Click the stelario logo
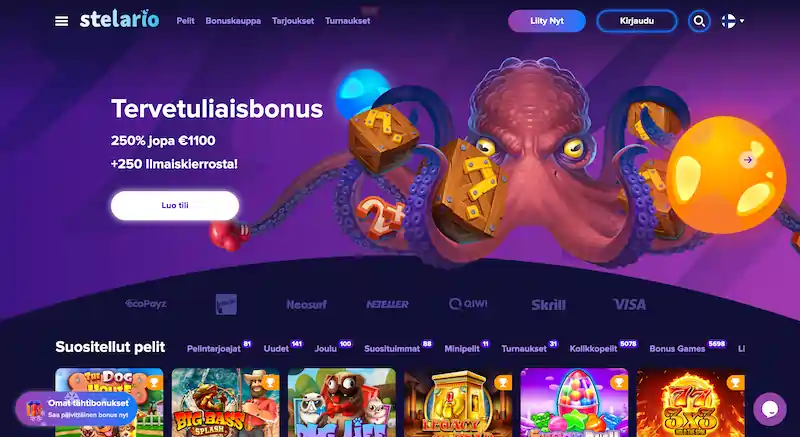800x437 pixels. pos(119,19)
